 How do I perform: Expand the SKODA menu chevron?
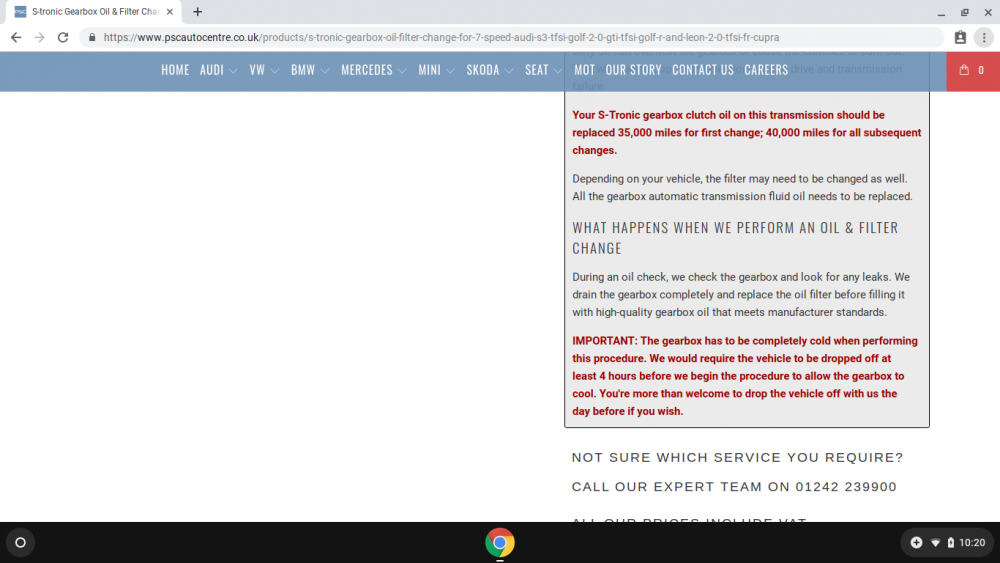point(508,71)
